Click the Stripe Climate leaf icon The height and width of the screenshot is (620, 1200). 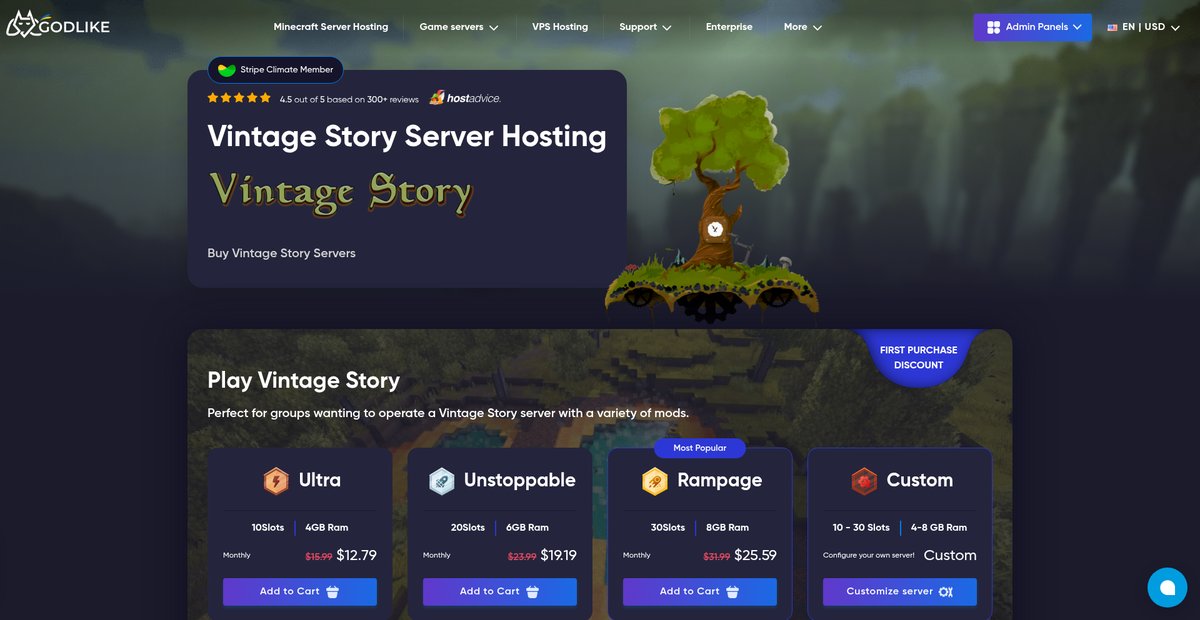coord(227,70)
